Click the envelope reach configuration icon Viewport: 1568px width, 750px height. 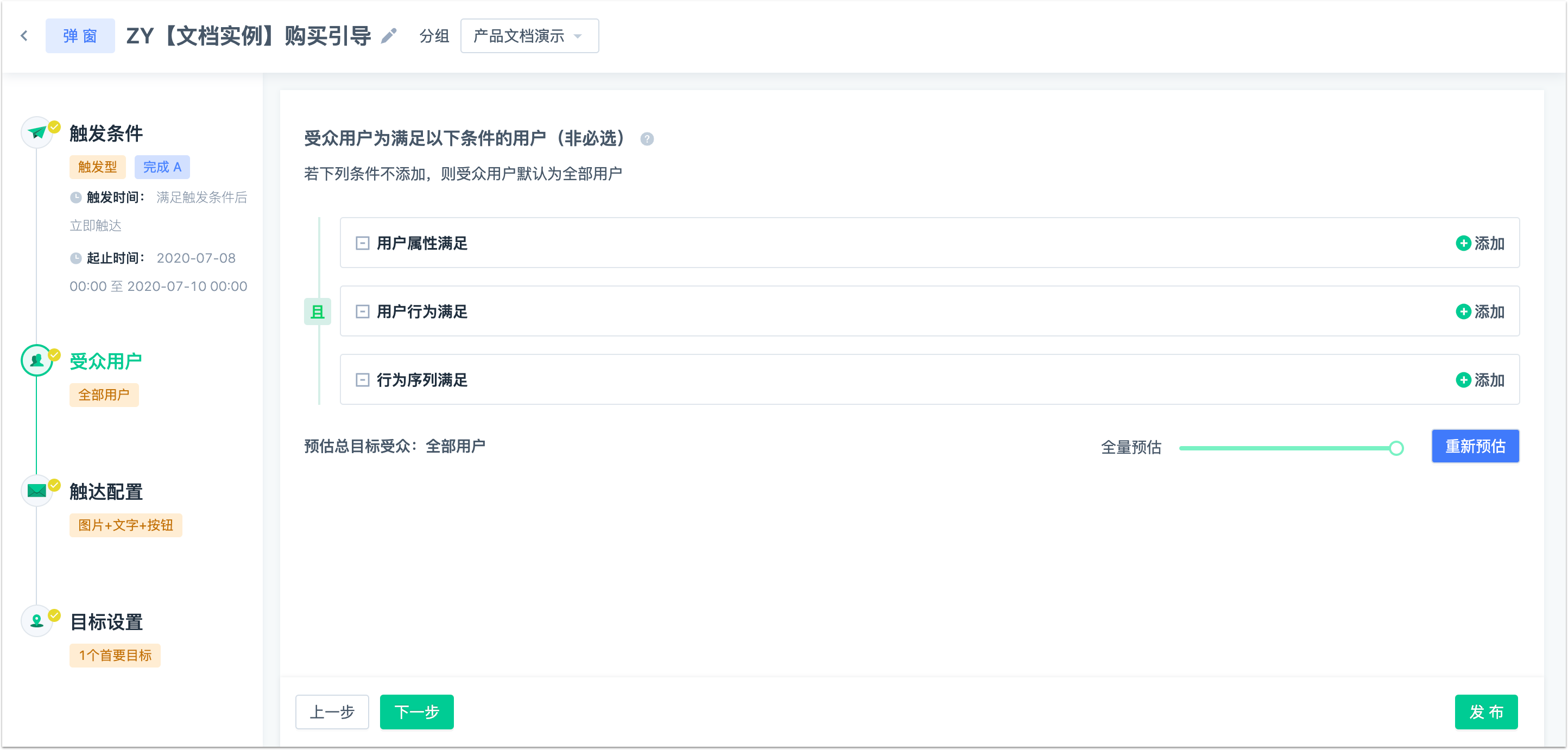click(37, 490)
